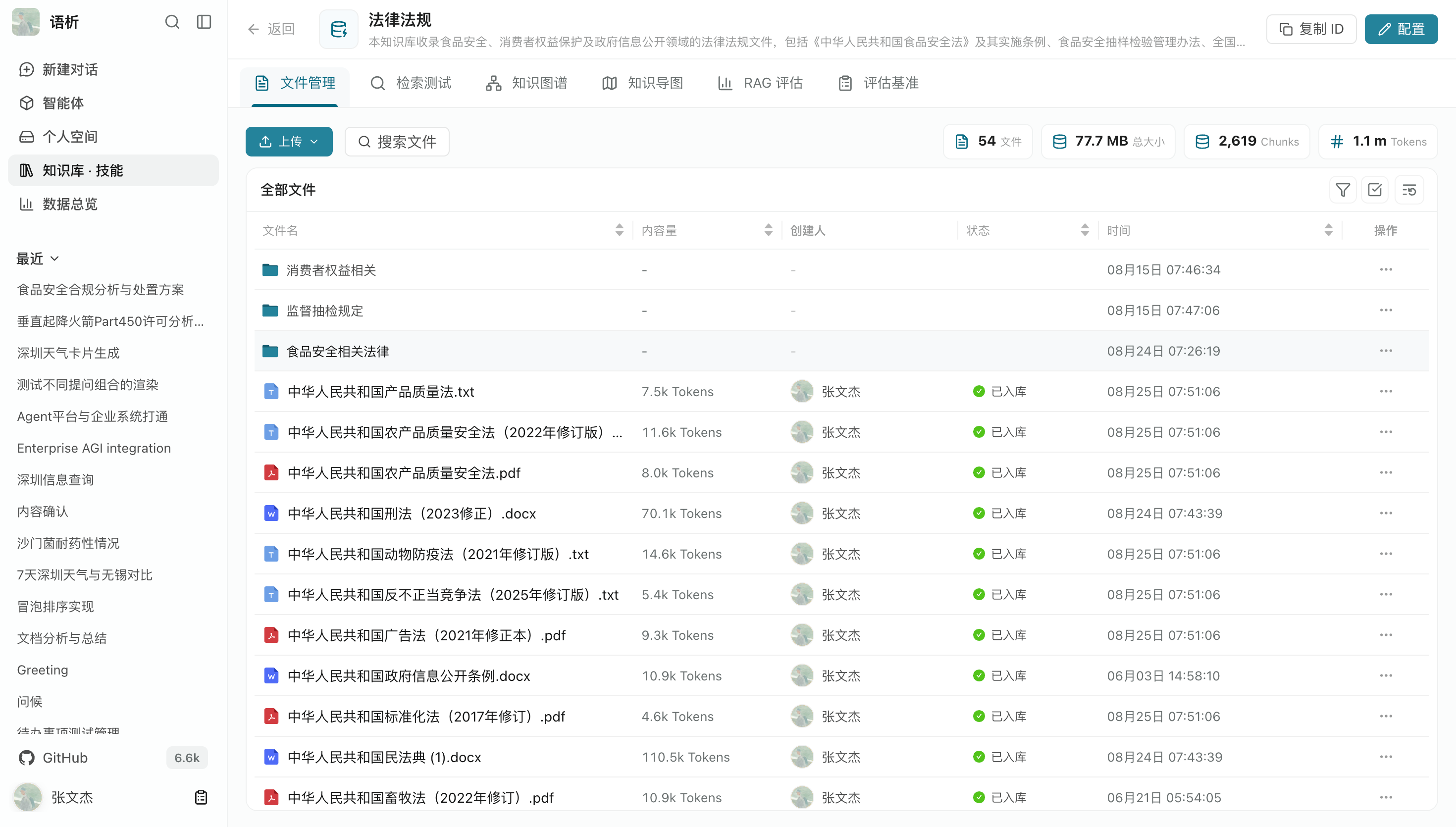
Task: Click the list view switch icon in 全部文件 header
Action: tap(1409, 190)
